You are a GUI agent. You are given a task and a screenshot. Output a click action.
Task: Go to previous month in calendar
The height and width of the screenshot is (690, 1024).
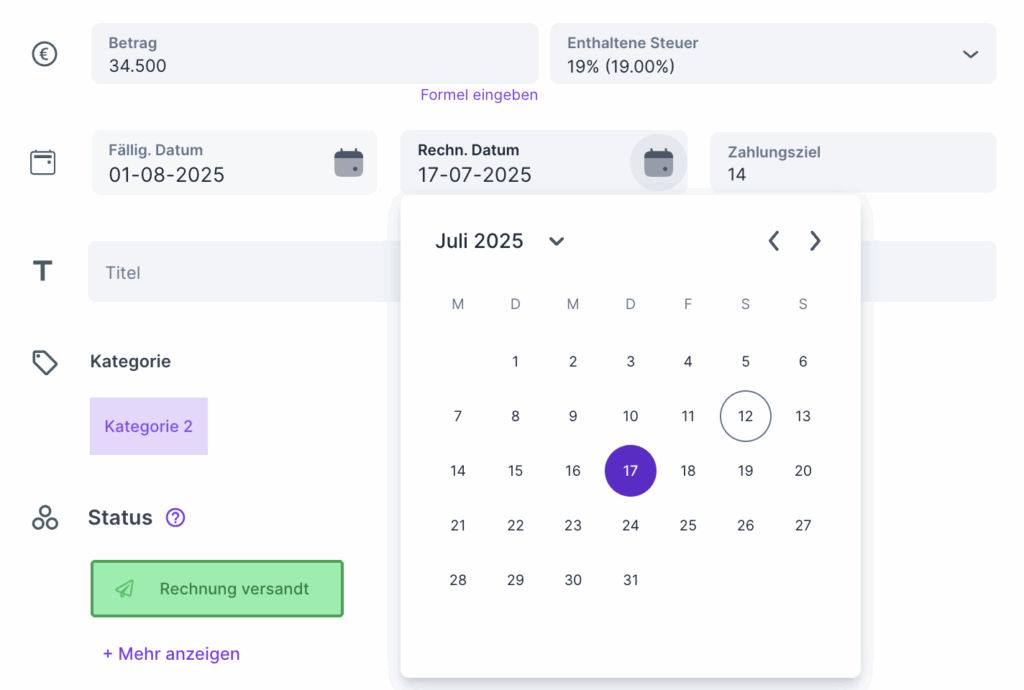774,241
